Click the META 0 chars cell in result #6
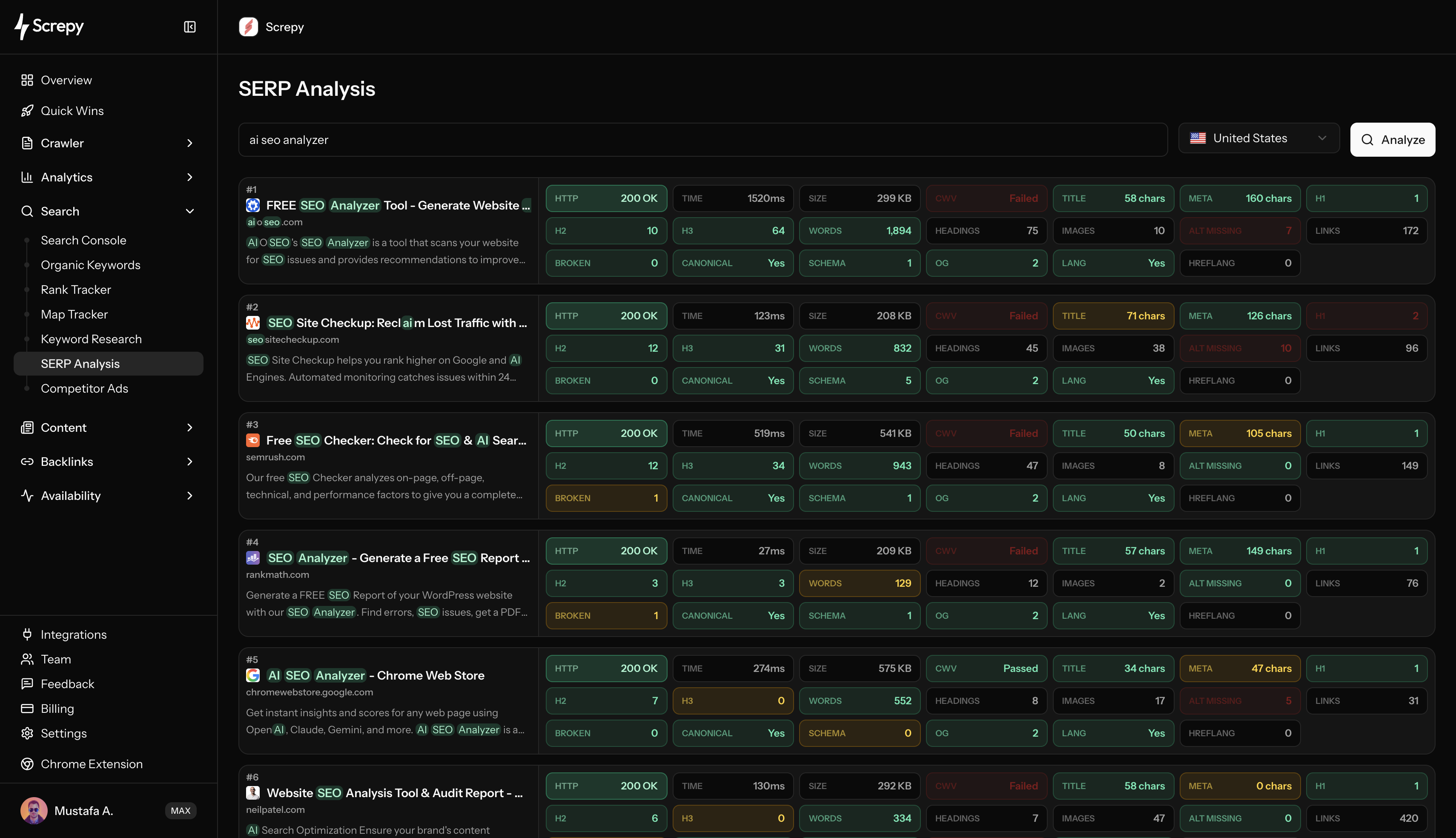 (1240, 786)
